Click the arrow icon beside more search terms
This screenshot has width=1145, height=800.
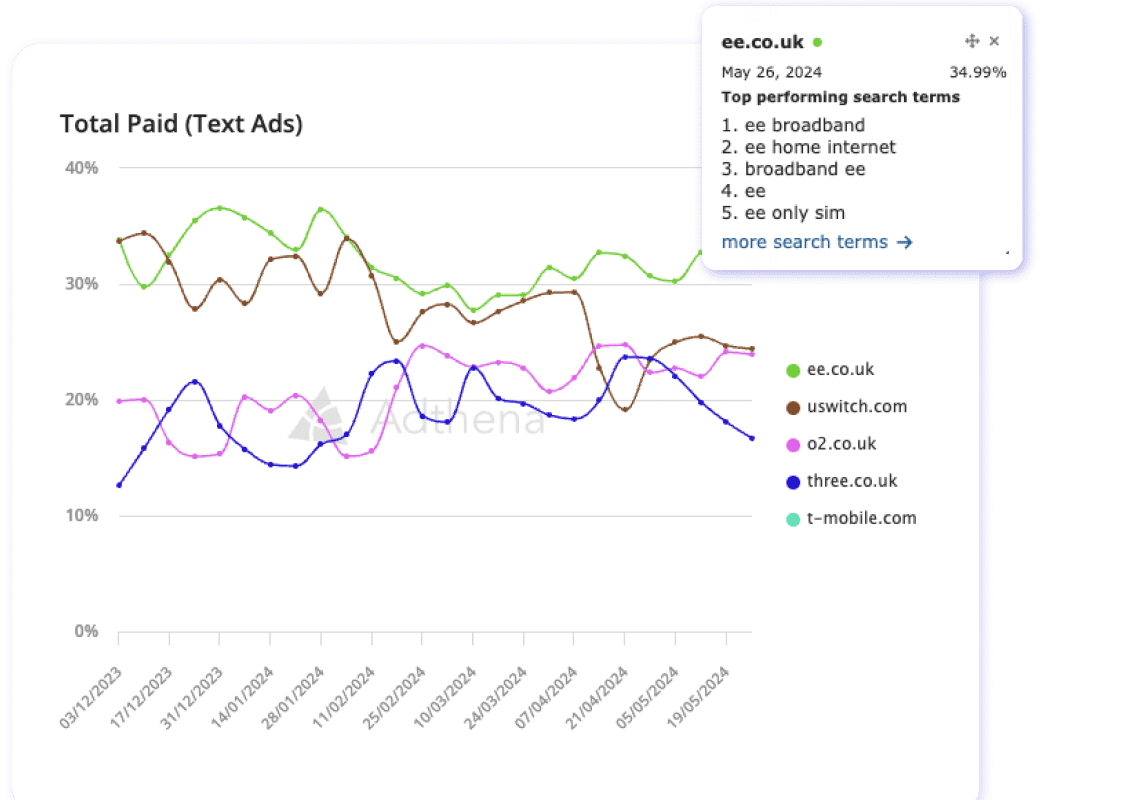pyautogui.click(x=903, y=241)
